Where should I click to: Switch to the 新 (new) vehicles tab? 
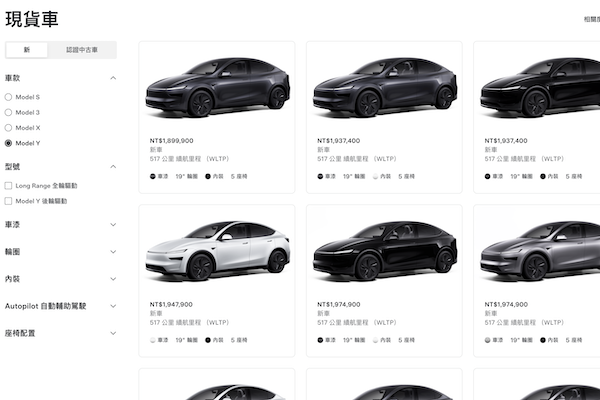[27, 50]
